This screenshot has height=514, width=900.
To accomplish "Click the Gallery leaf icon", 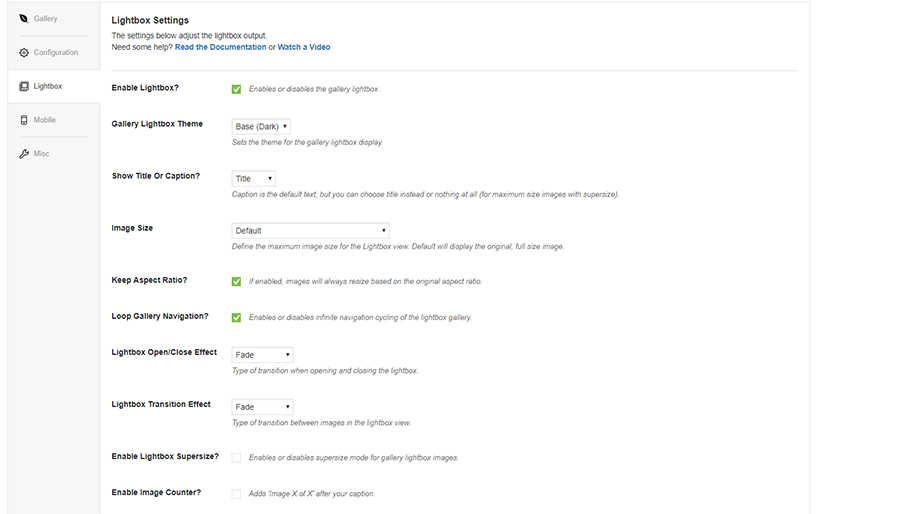I will pos(24,19).
